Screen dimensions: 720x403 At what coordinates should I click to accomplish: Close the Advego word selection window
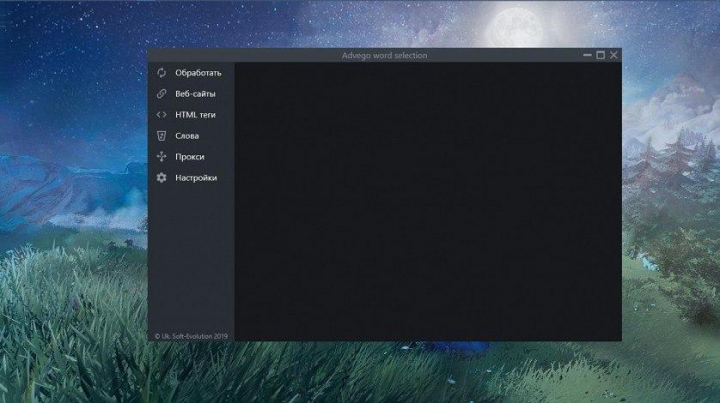(x=614, y=55)
